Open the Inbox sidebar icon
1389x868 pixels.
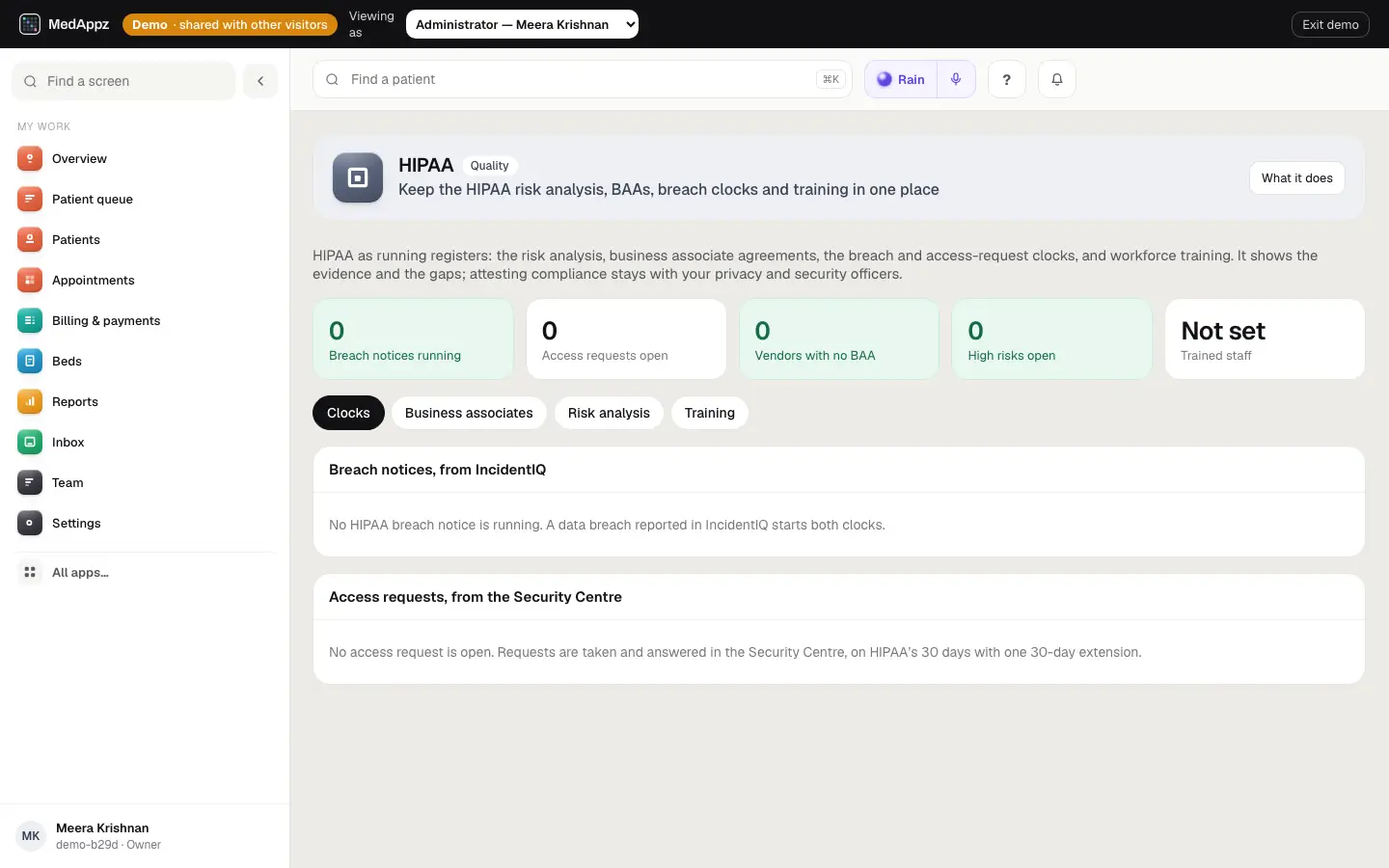point(30,442)
